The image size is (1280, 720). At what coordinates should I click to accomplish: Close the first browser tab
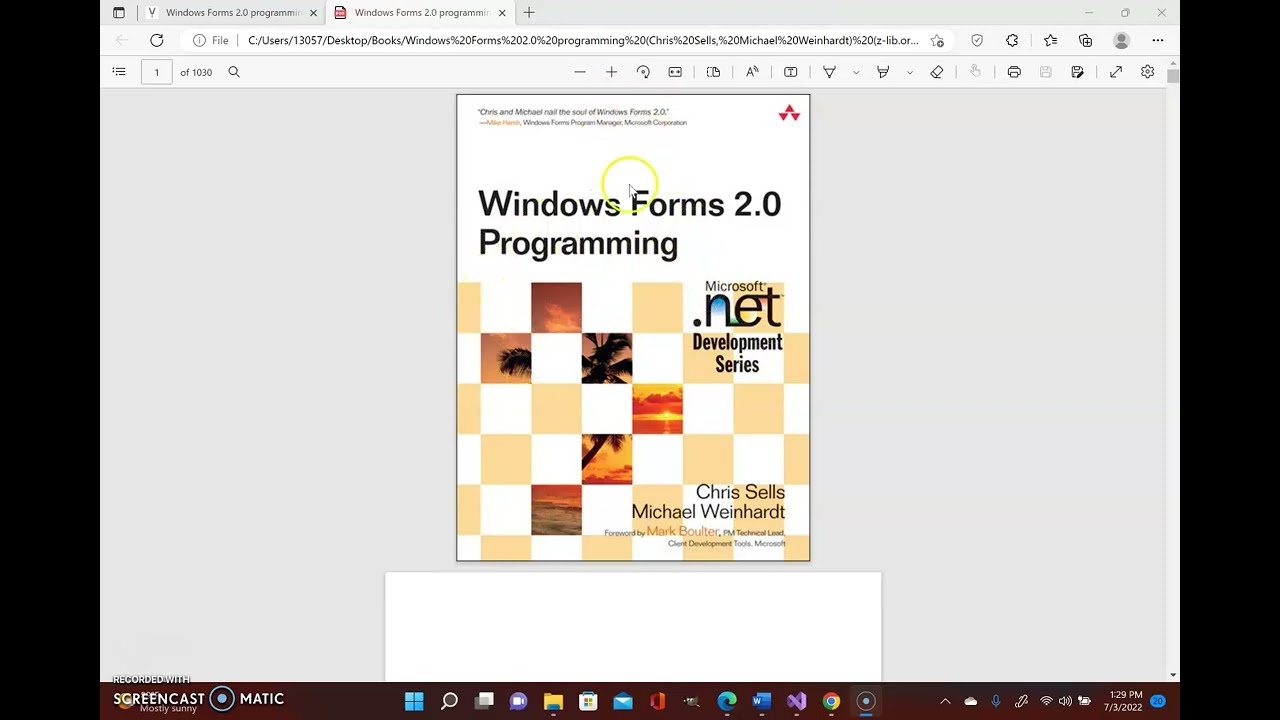313,13
